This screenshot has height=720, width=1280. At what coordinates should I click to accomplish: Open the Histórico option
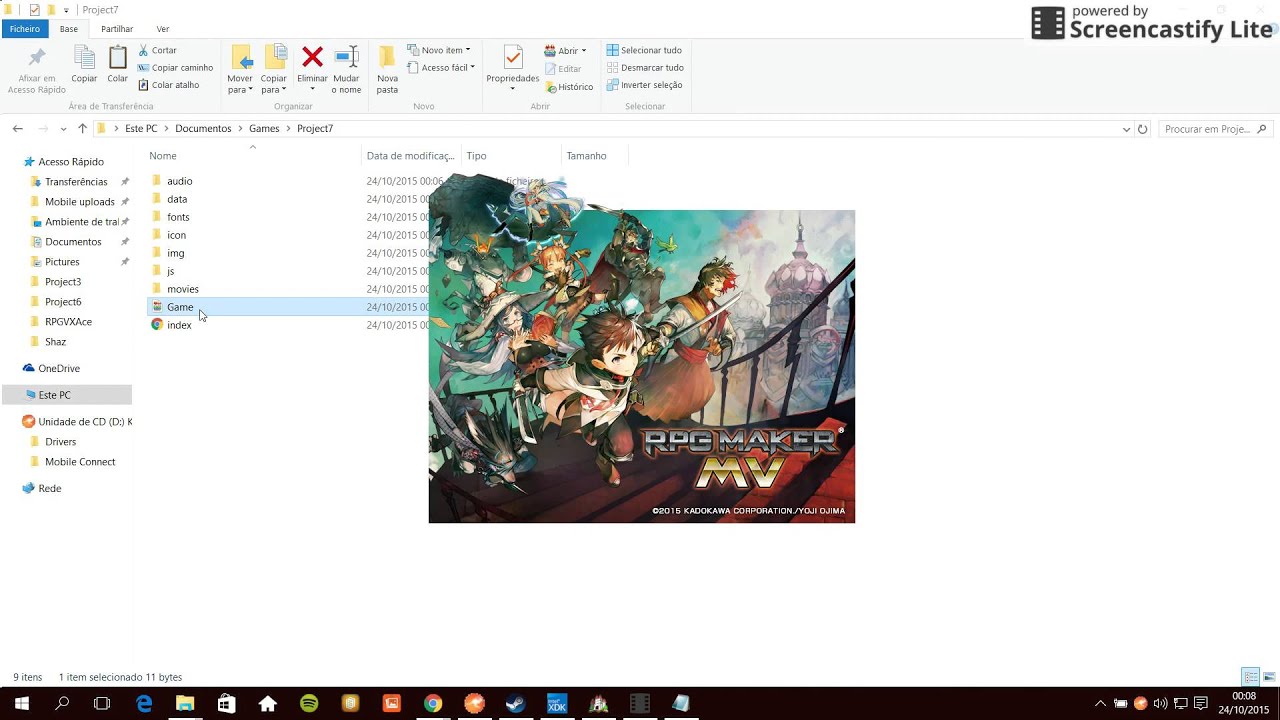click(x=569, y=87)
